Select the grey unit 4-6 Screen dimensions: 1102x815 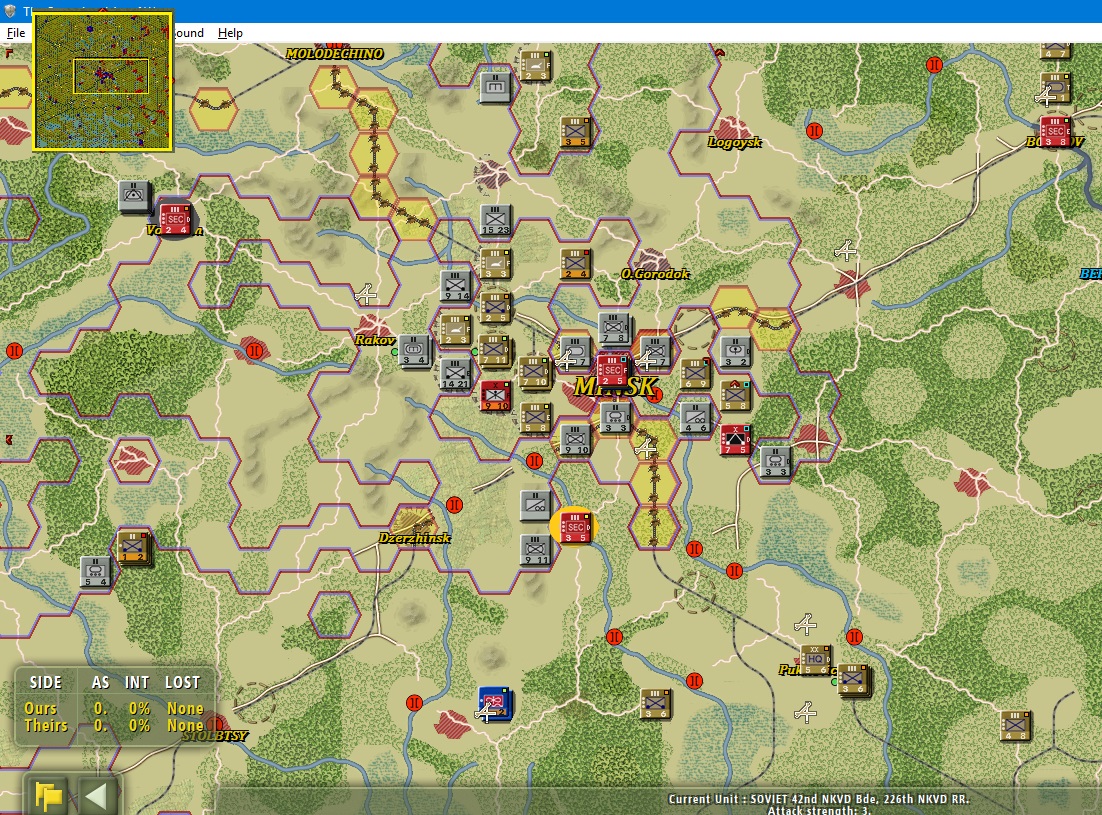point(695,417)
